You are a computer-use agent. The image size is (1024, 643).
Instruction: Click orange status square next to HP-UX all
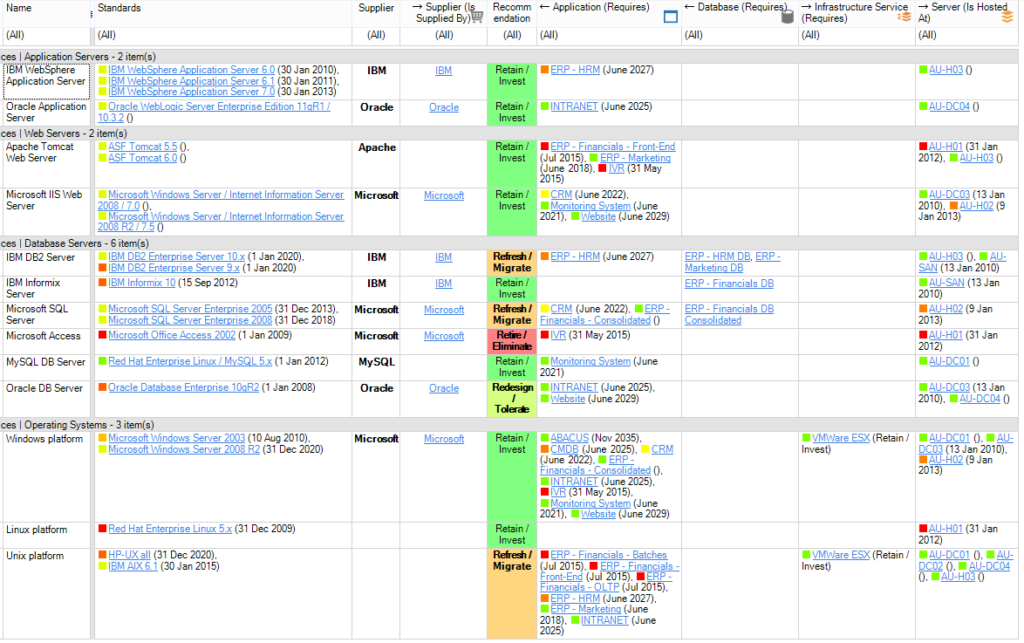(102, 555)
